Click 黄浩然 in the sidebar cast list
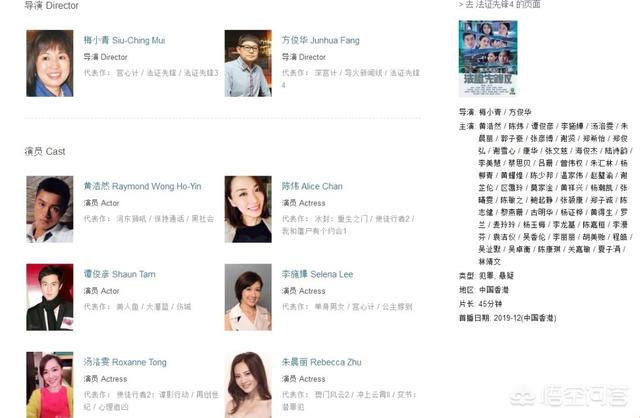This screenshot has height=418, width=640. pyautogui.click(x=490, y=126)
